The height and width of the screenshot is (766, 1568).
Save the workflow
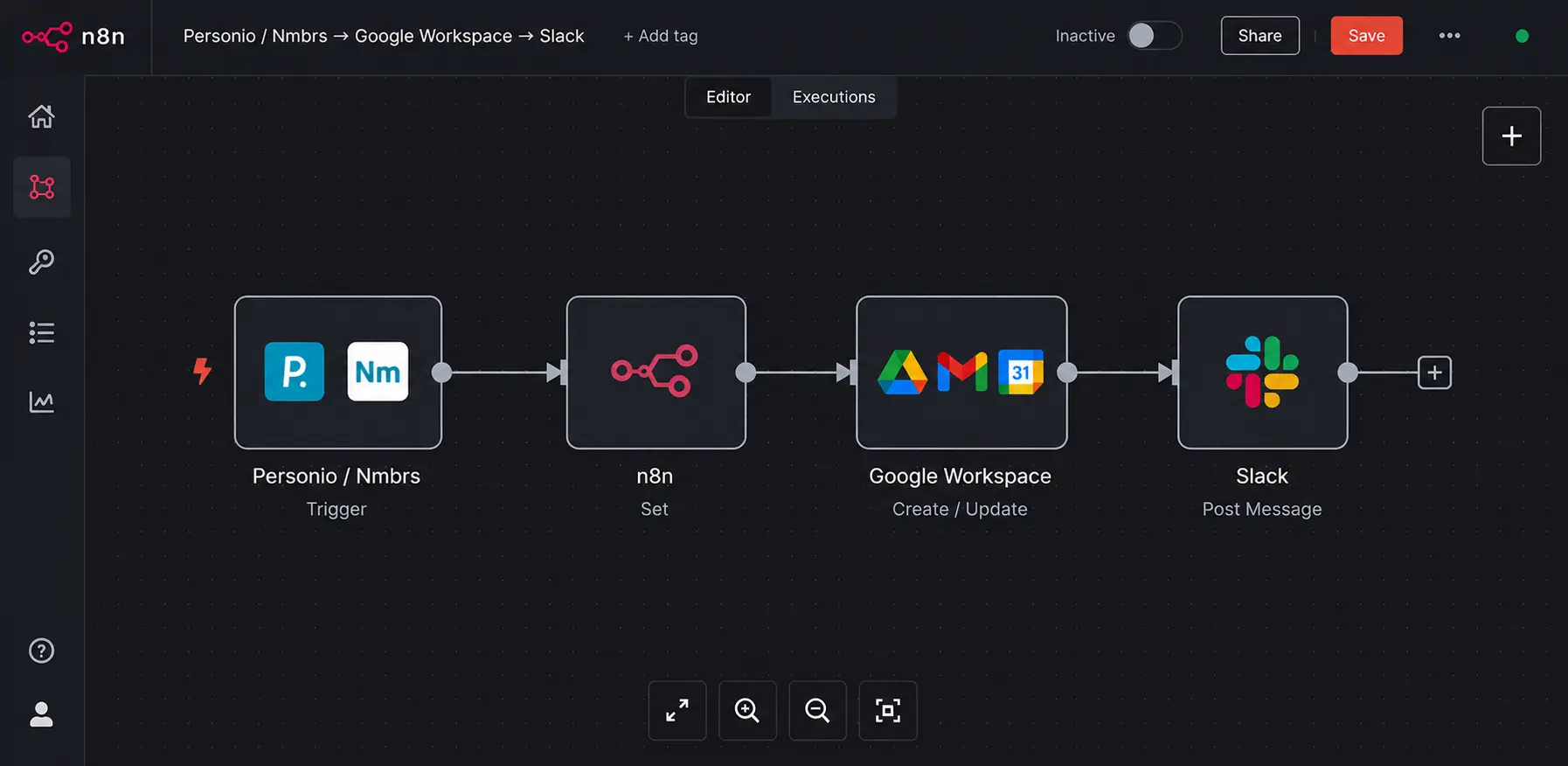pyautogui.click(x=1366, y=36)
